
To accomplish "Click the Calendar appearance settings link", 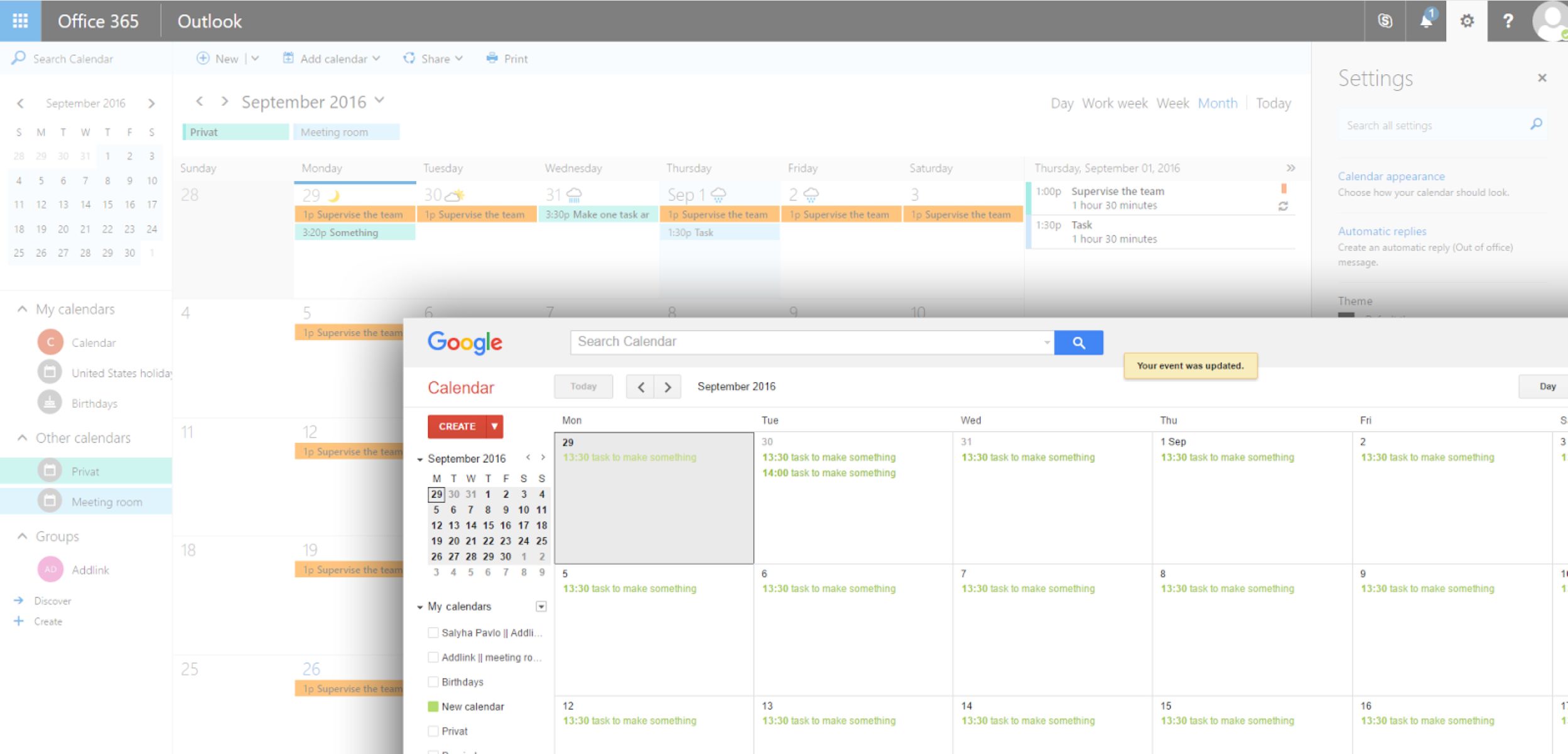I will (1392, 176).
